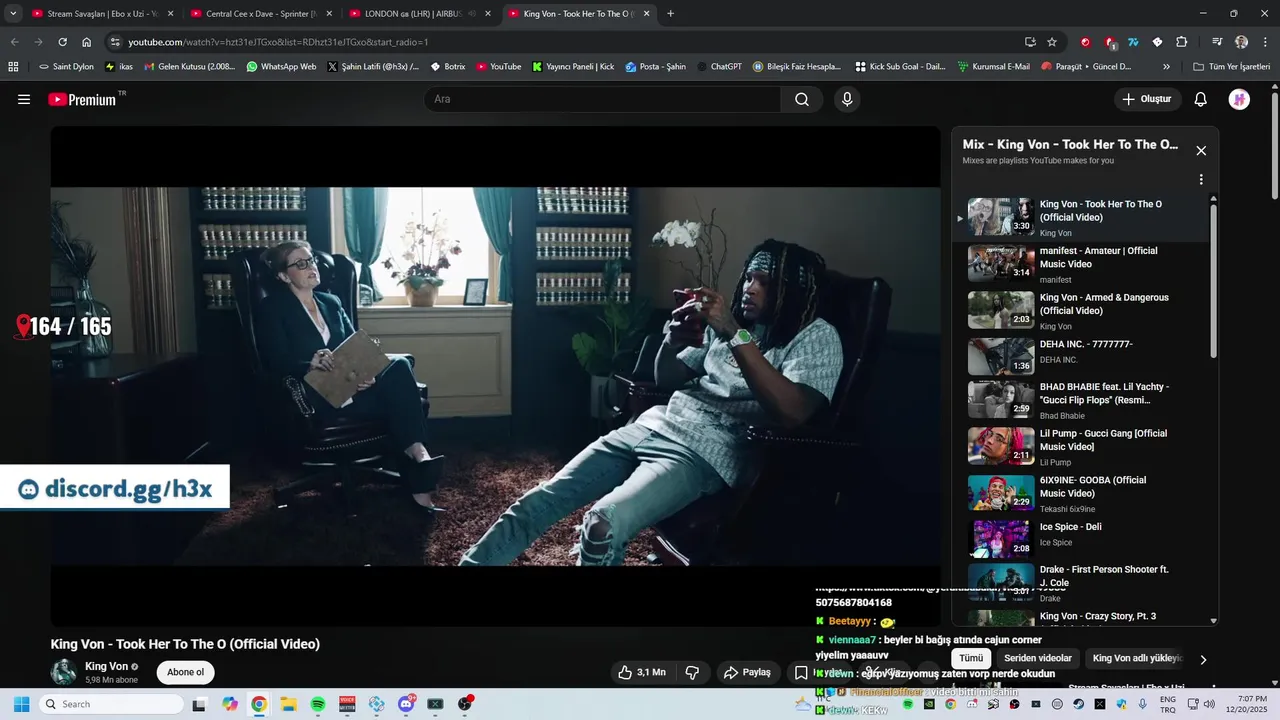
Task: Click the Paylaş share button
Action: [747, 672]
